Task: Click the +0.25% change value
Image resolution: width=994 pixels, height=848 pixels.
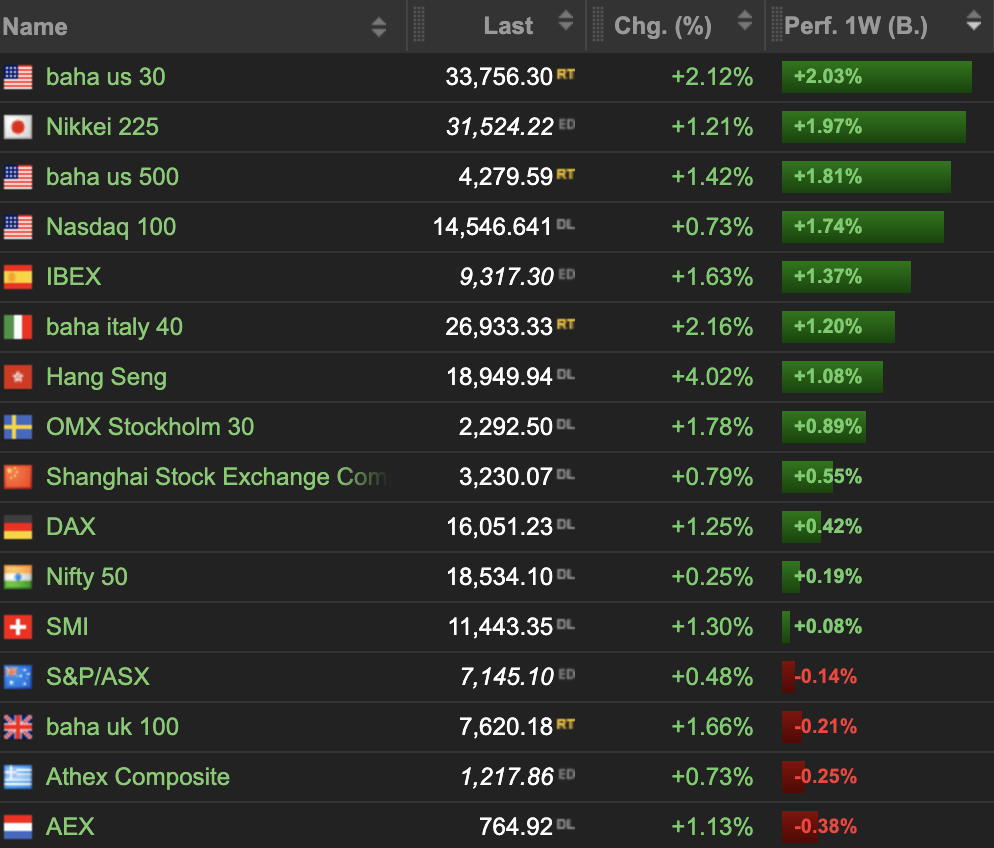Action: pyautogui.click(x=713, y=577)
